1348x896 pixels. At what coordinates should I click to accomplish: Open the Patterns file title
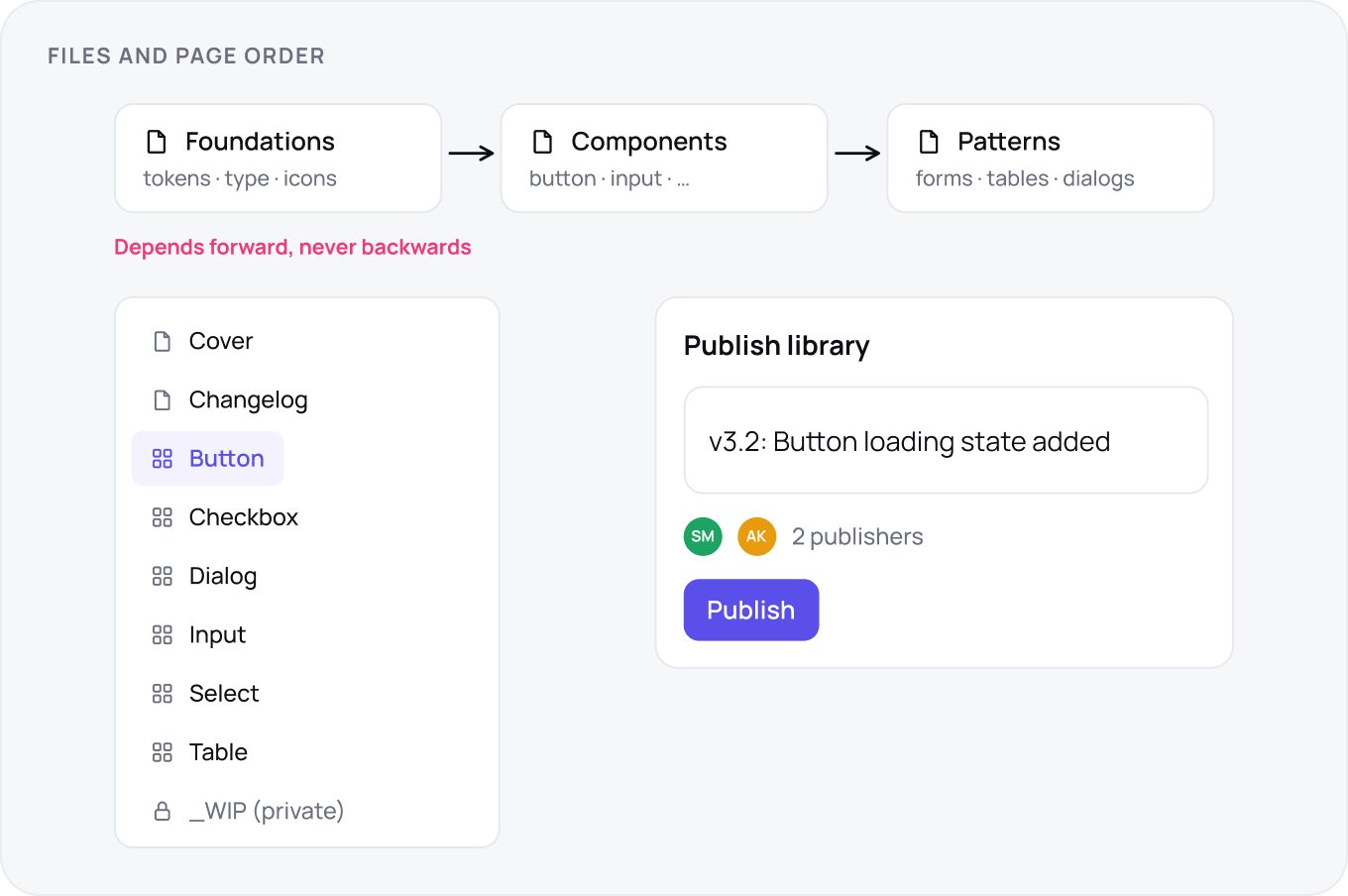coord(1009,142)
